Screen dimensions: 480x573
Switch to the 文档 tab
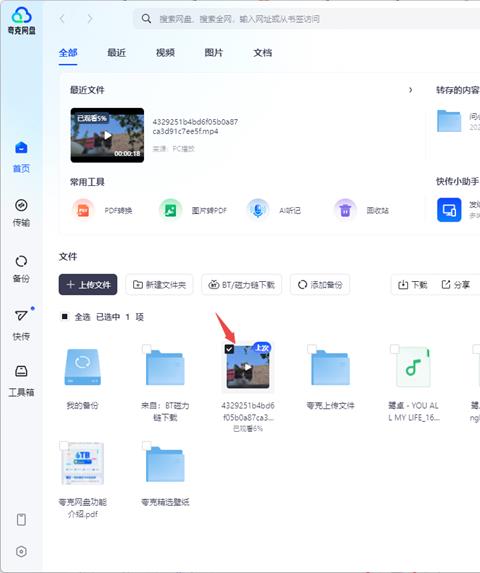click(263, 53)
